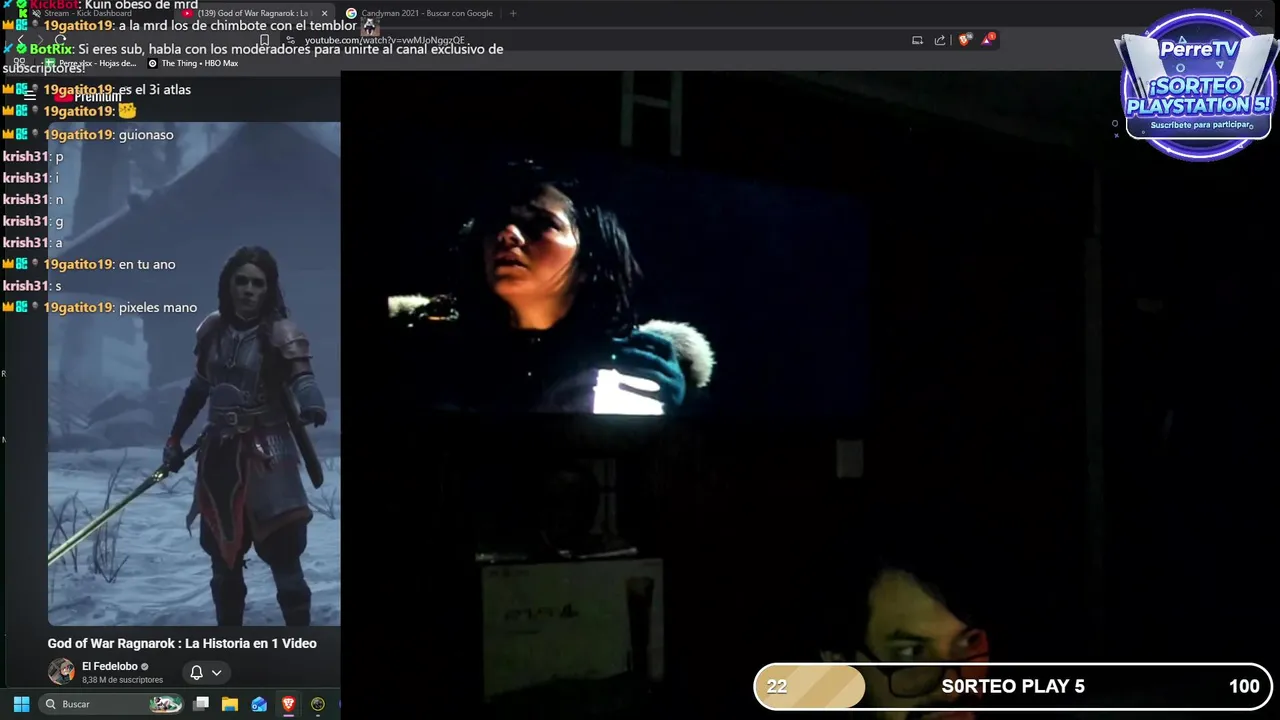Select chat message 'guionaso' from 19gatito19
1280x720 pixels.
(x=146, y=135)
